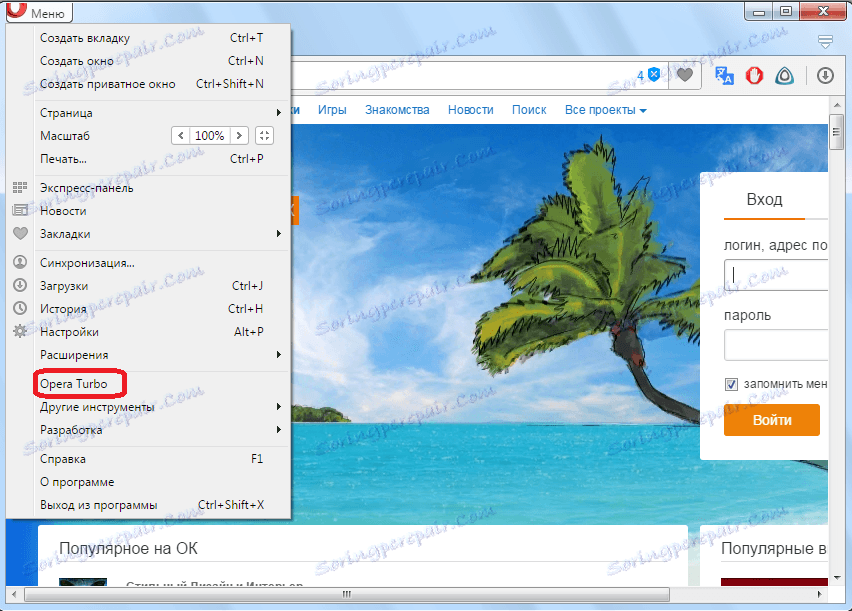
Task: Click the profile icon beside Синхронизация
Action: pyautogui.click(x=20, y=262)
